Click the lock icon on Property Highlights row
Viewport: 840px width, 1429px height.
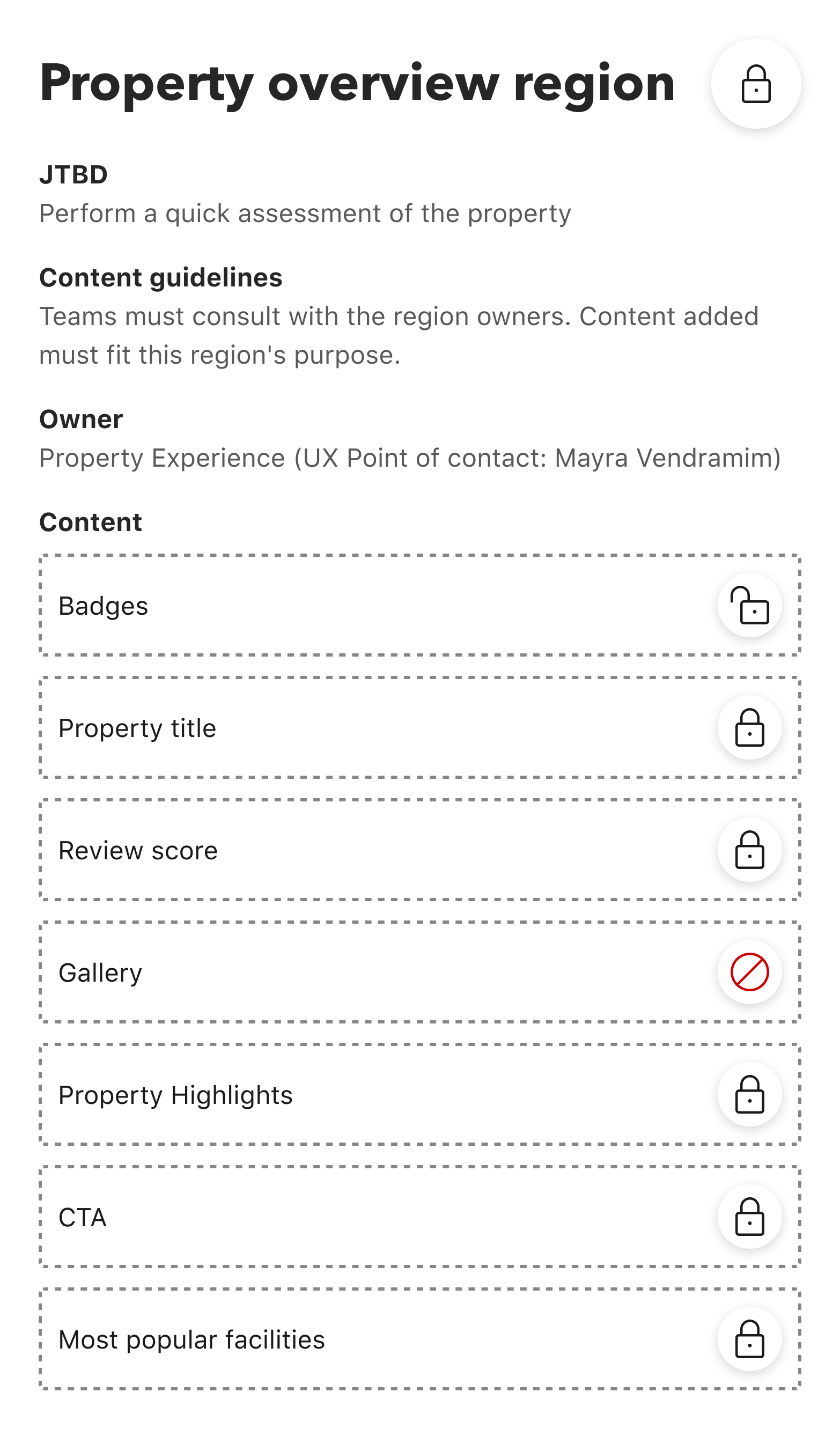749,1094
